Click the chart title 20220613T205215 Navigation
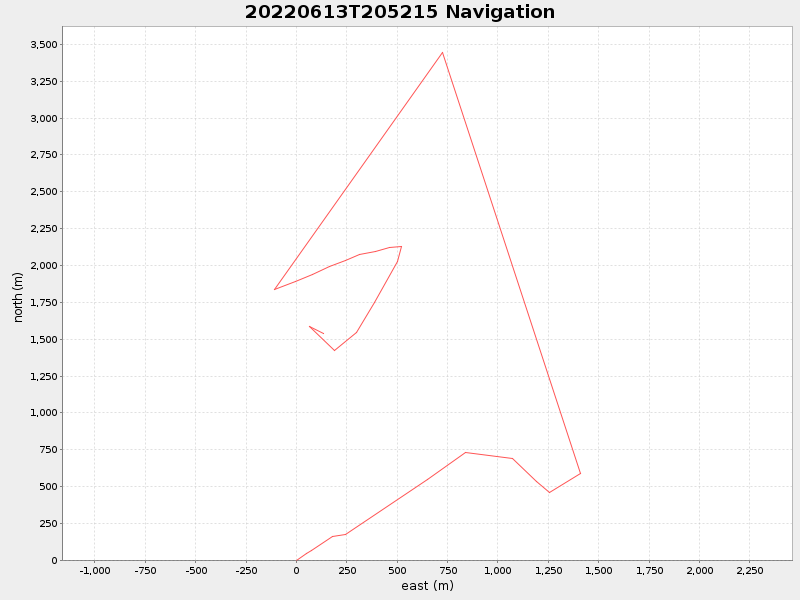The height and width of the screenshot is (600, 800). (x=399, y=12)
